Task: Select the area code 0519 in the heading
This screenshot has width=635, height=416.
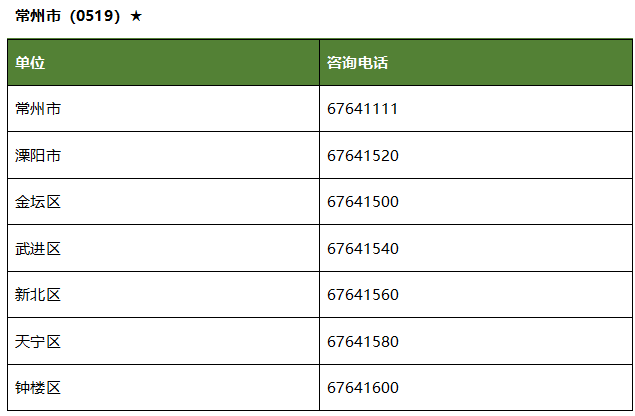Action: pos(95,17)
